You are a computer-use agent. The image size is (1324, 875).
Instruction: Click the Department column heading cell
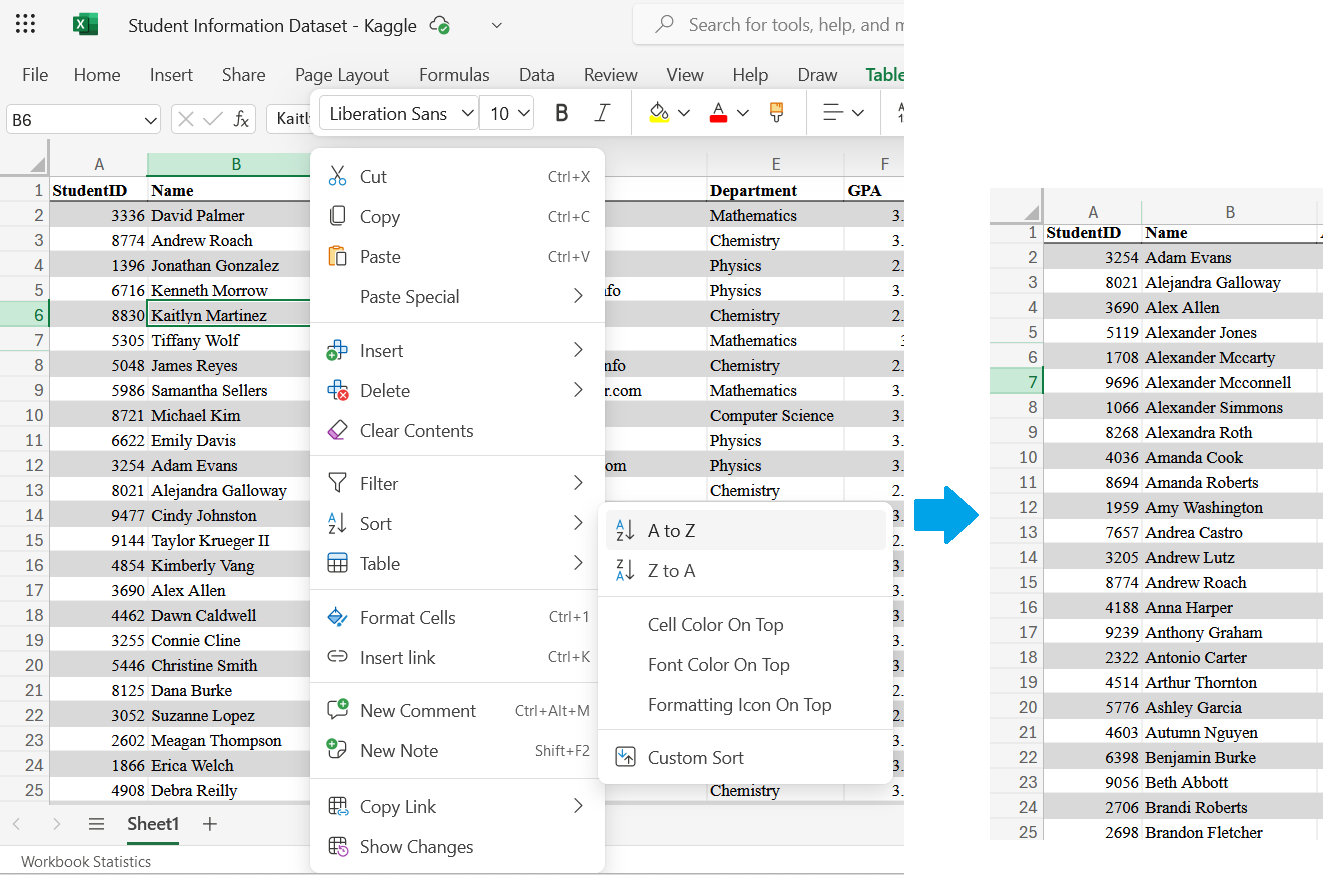775,190
